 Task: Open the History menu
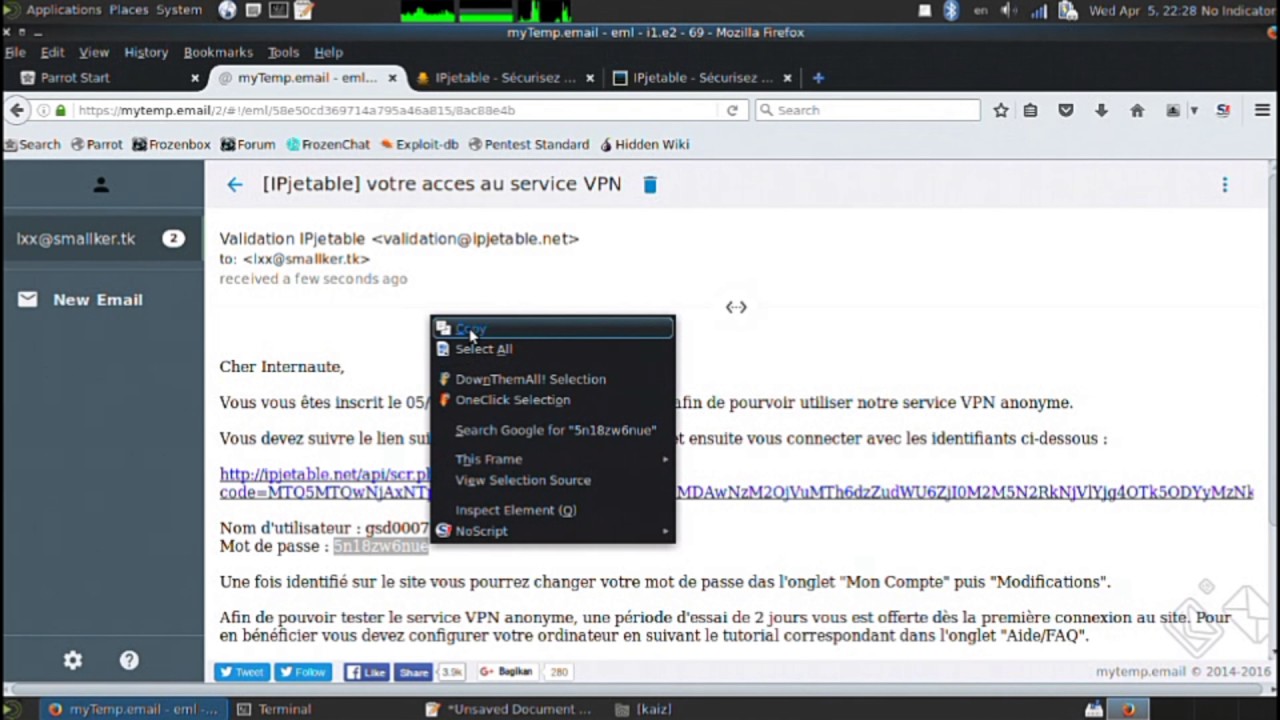tap(146, 52)
